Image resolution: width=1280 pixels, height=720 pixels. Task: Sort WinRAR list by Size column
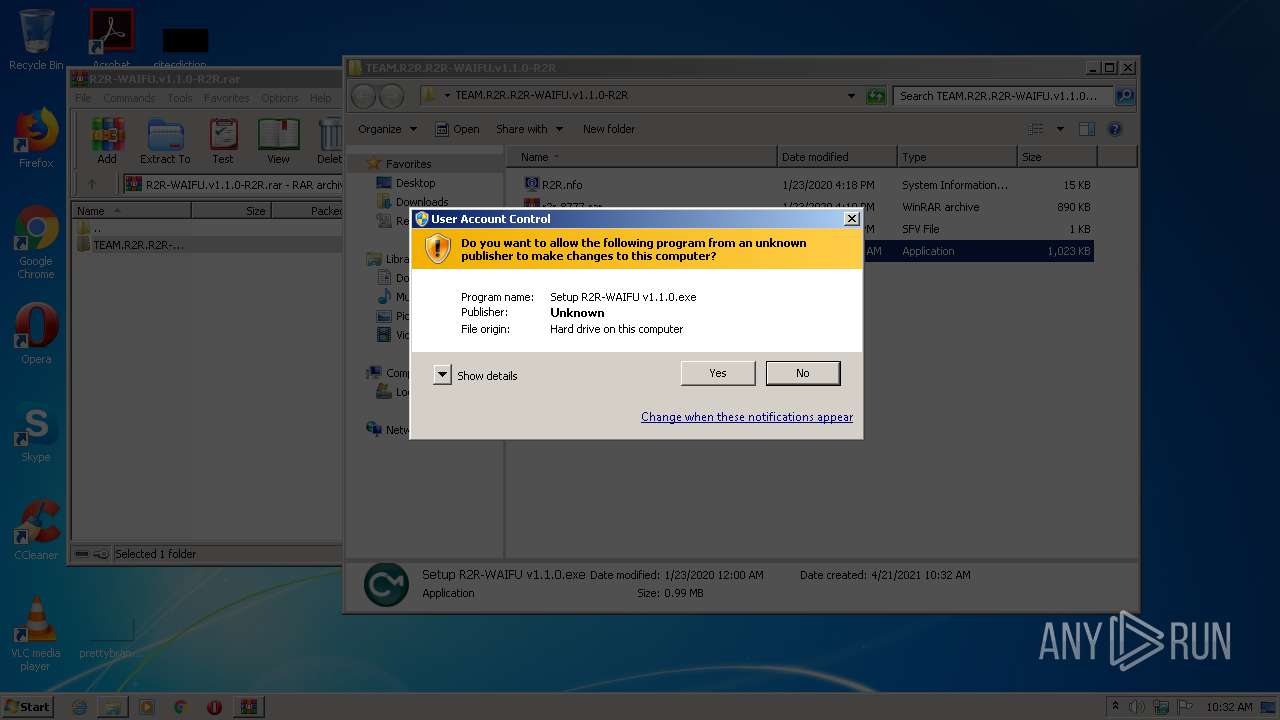pyautogui.click(x=231, y=210)
